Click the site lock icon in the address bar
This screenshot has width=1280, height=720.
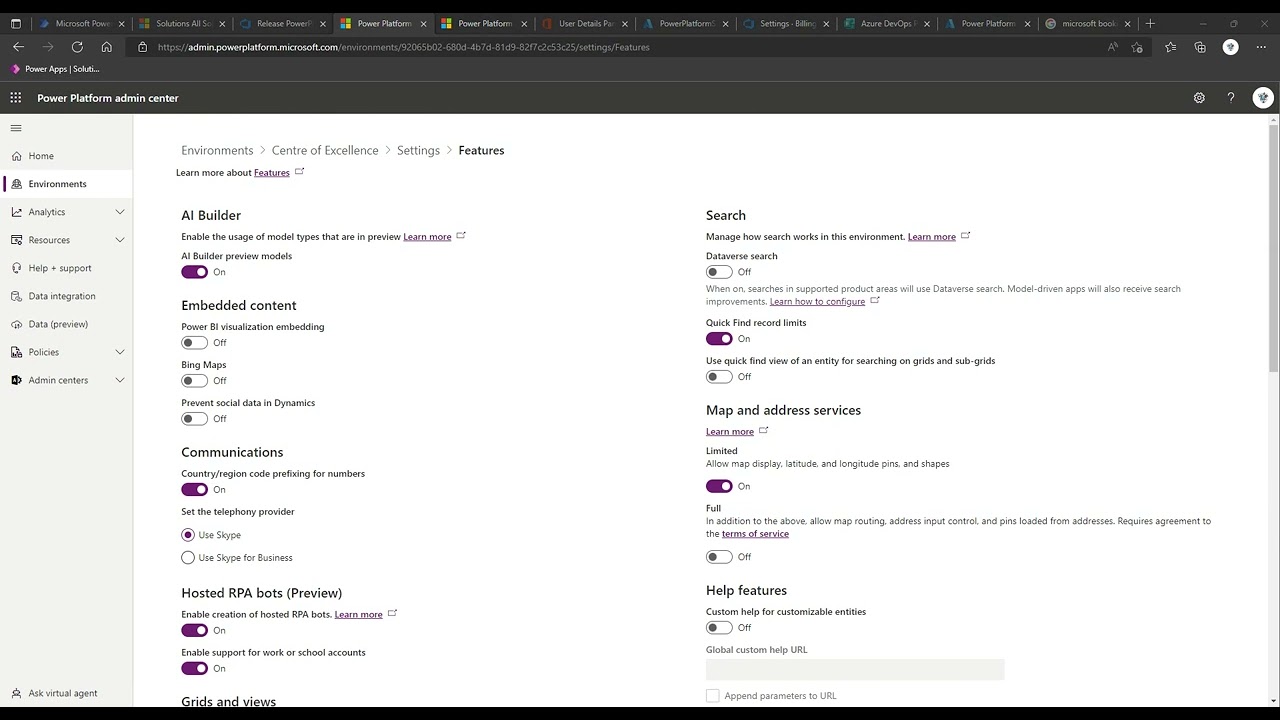[x=142, y=47]
